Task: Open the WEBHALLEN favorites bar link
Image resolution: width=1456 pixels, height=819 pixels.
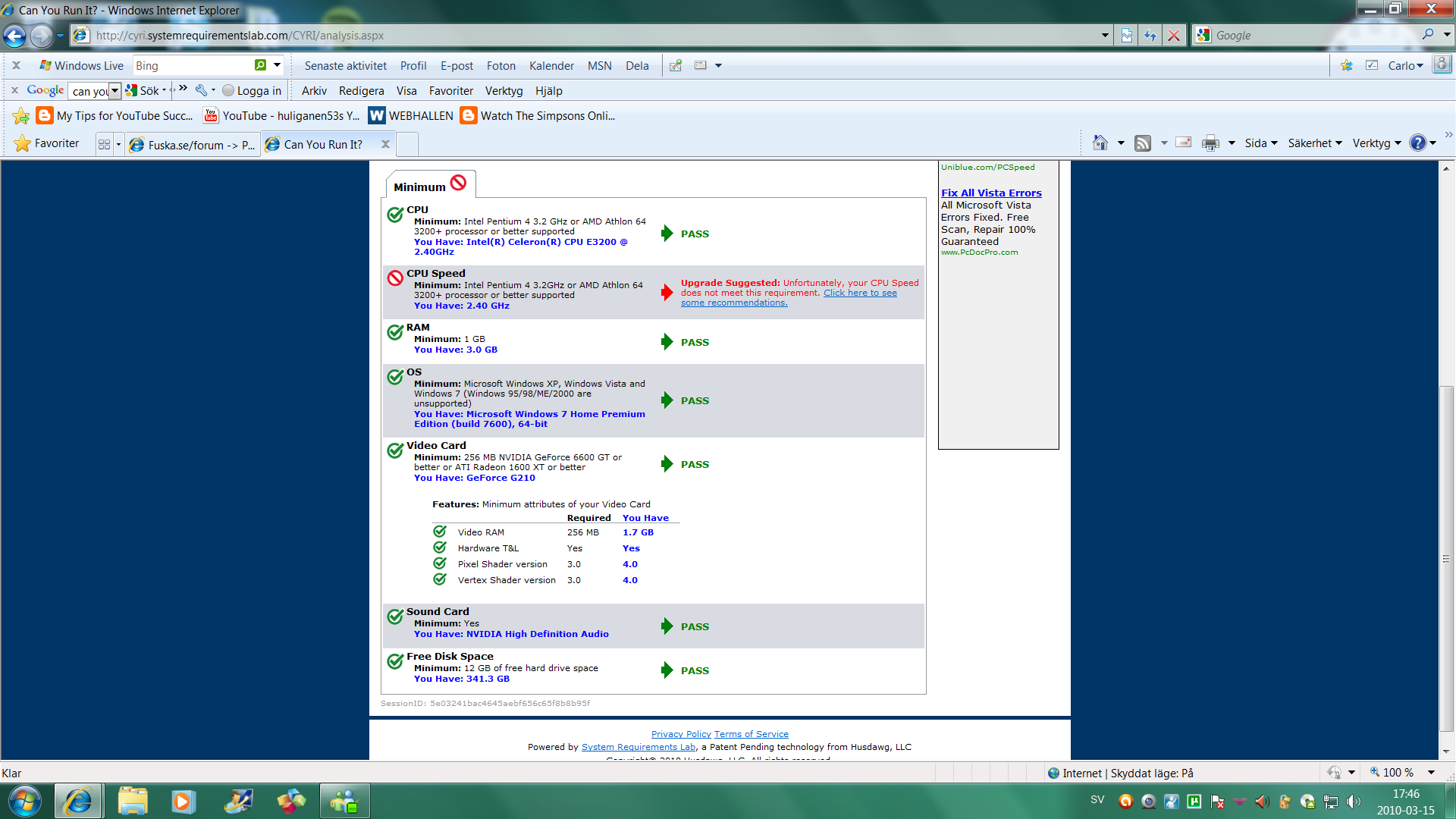Action: pyautogui.click(x=411, y=115)
